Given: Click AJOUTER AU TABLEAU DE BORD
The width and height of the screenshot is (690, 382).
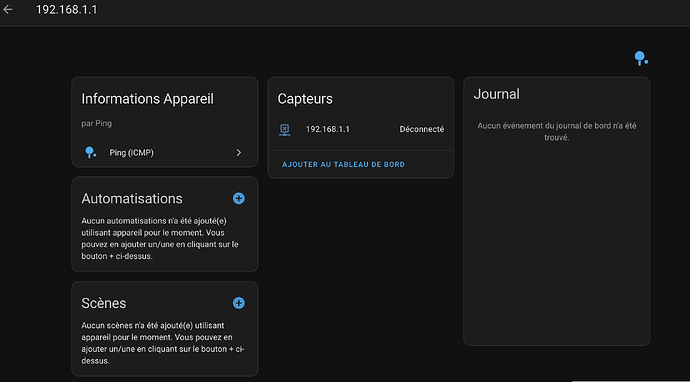Looking at the screenshot, I should (343, 165).
